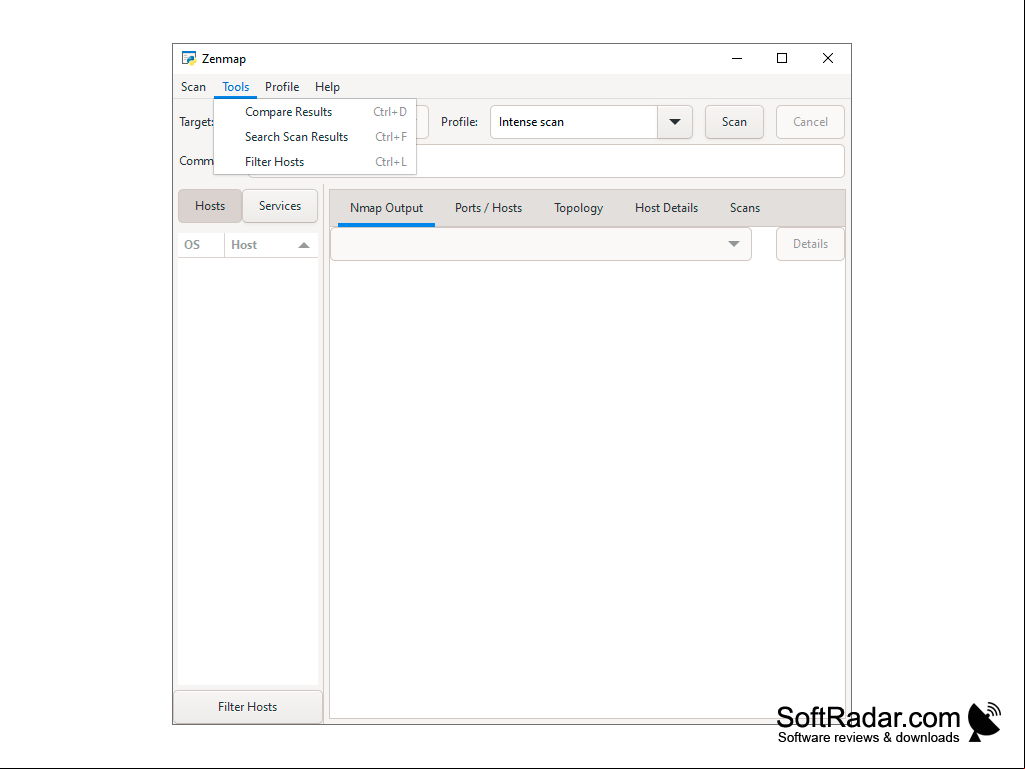Open the Scan menu
Image resolution: width=1025 pixels, height=769 pixels.
(193, 87)
